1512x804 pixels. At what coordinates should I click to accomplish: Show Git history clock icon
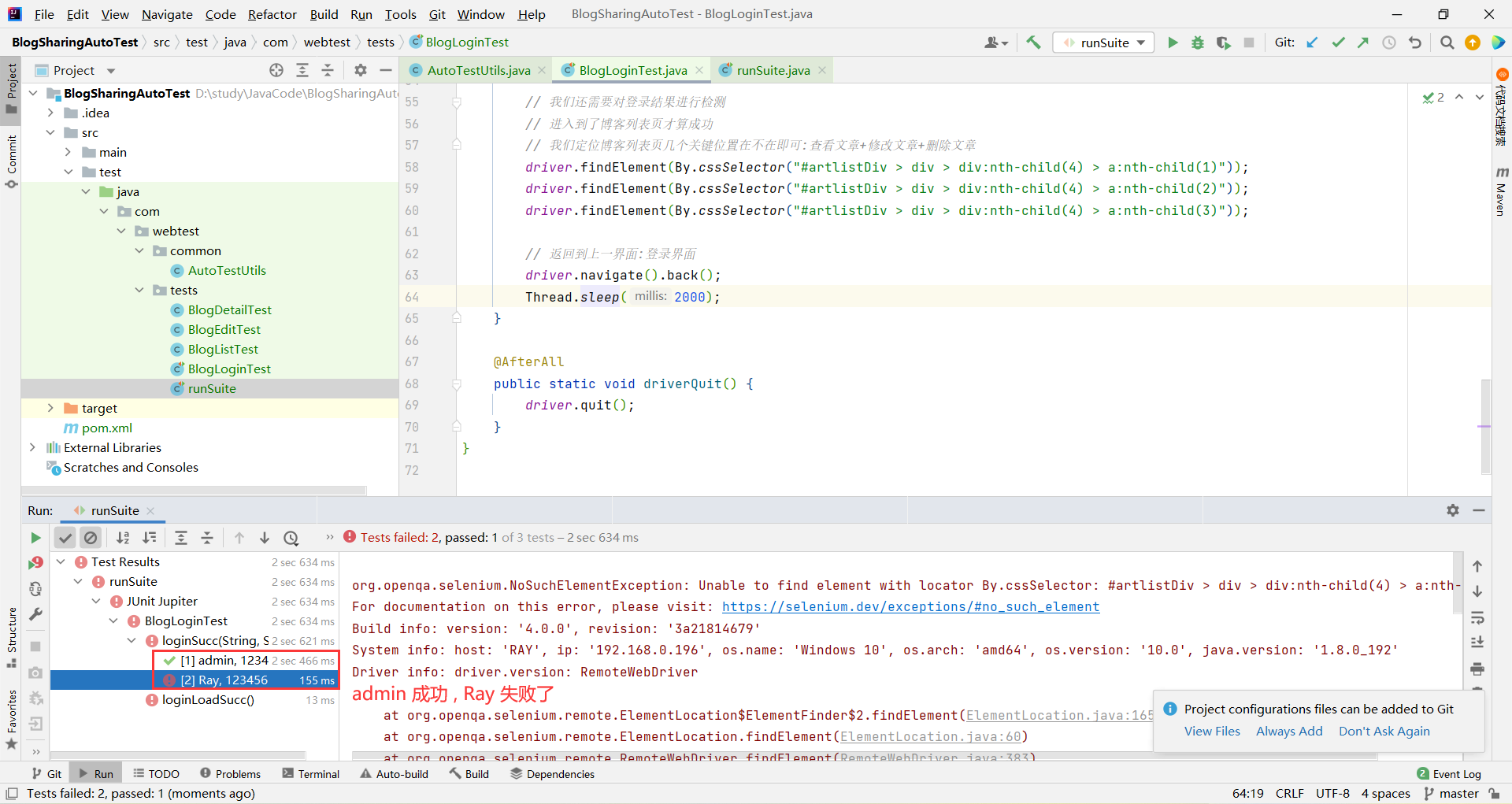(x=1389, y=43)
